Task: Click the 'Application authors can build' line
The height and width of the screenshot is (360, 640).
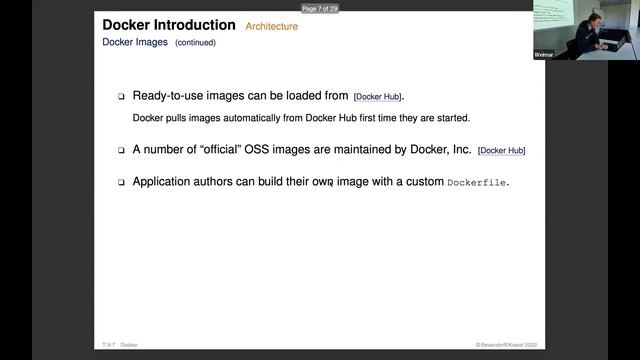Action: [x=321, y=182]
